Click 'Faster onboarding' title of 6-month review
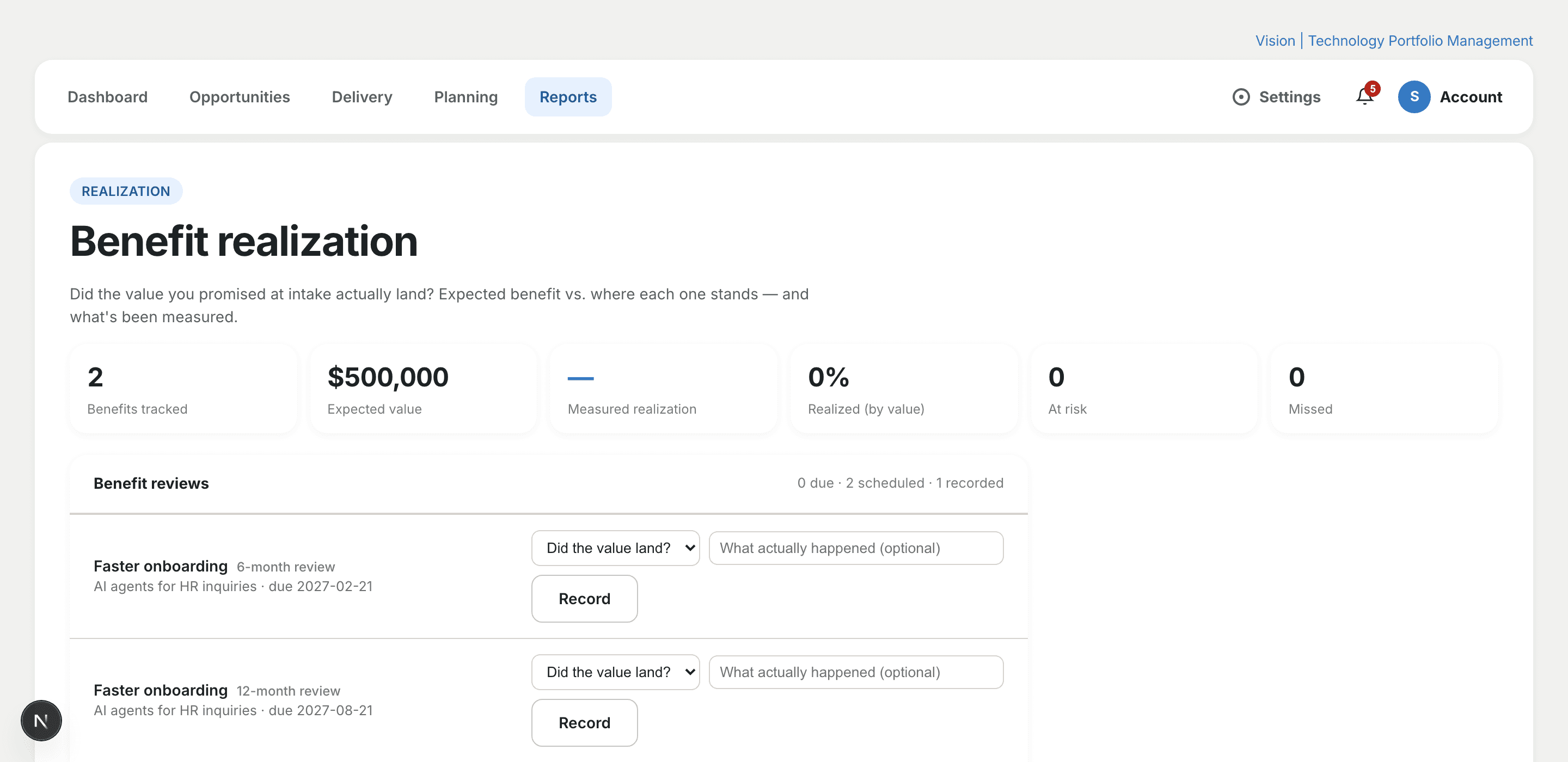 click(161, 566)
